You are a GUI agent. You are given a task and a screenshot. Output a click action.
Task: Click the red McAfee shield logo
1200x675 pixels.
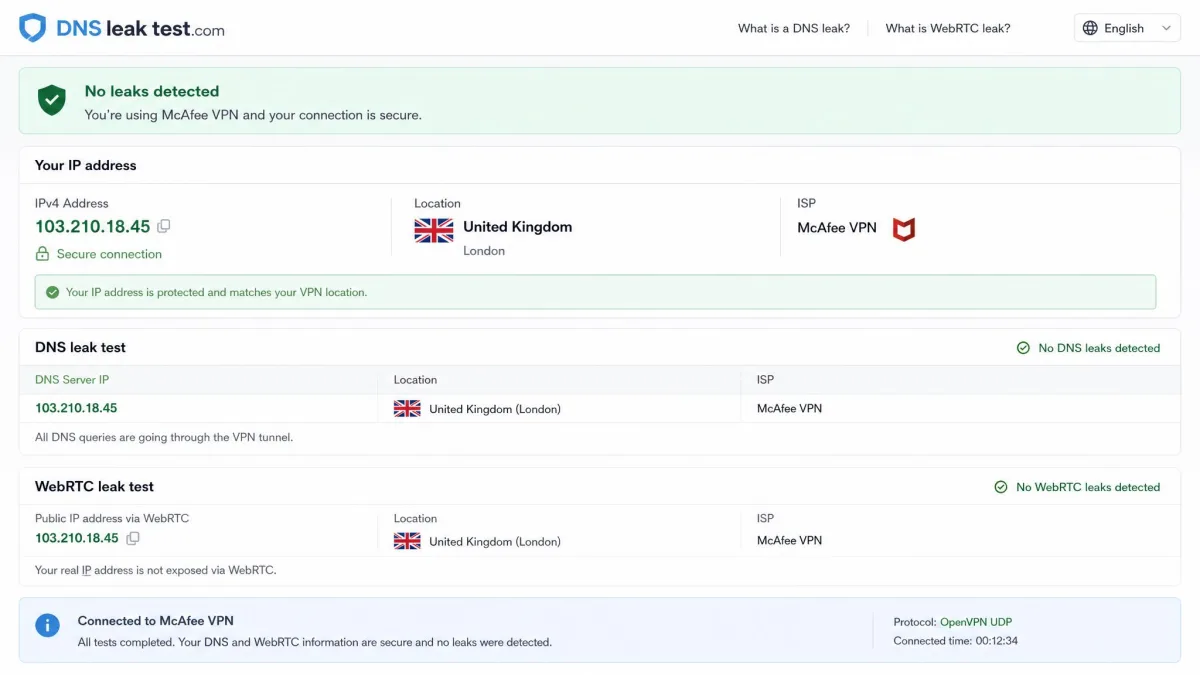click(x=904, y=229)
